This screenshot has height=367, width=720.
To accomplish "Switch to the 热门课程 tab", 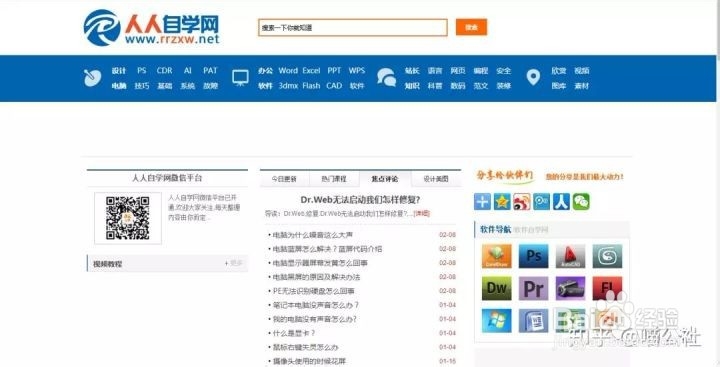I will (x=334, y=179).
